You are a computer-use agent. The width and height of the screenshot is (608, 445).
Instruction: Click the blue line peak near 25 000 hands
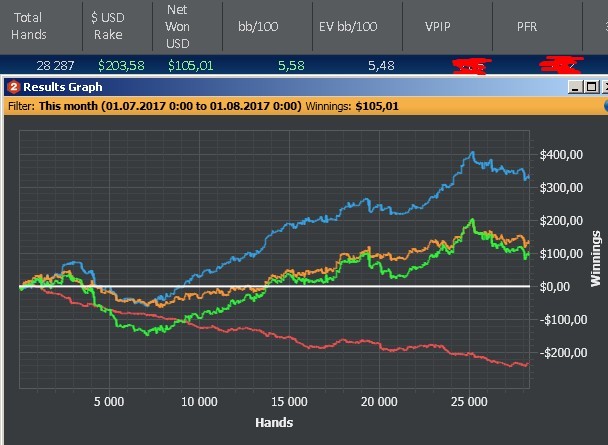pos(472,153)
